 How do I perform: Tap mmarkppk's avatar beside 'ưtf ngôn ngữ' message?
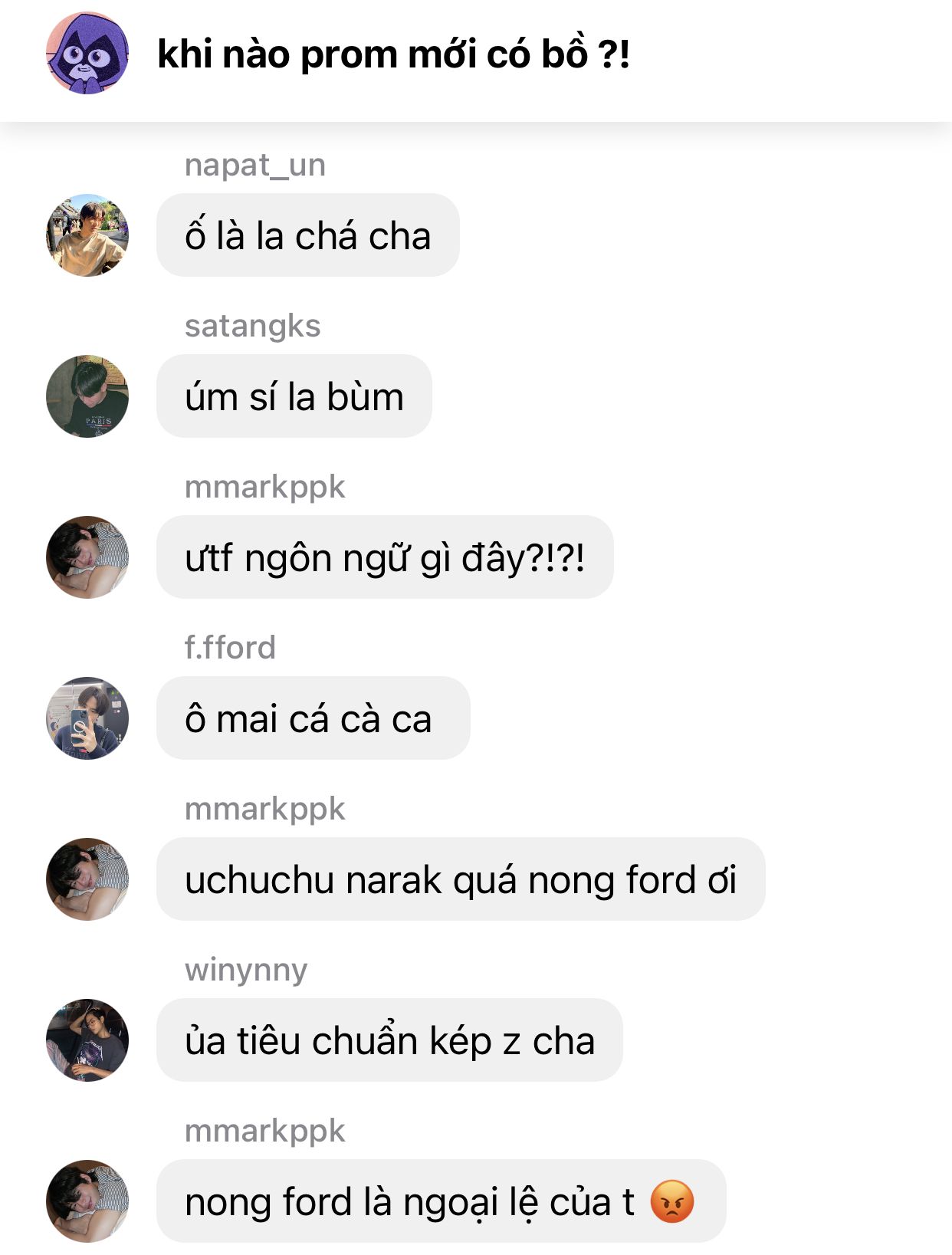click(x=87, y=557)
